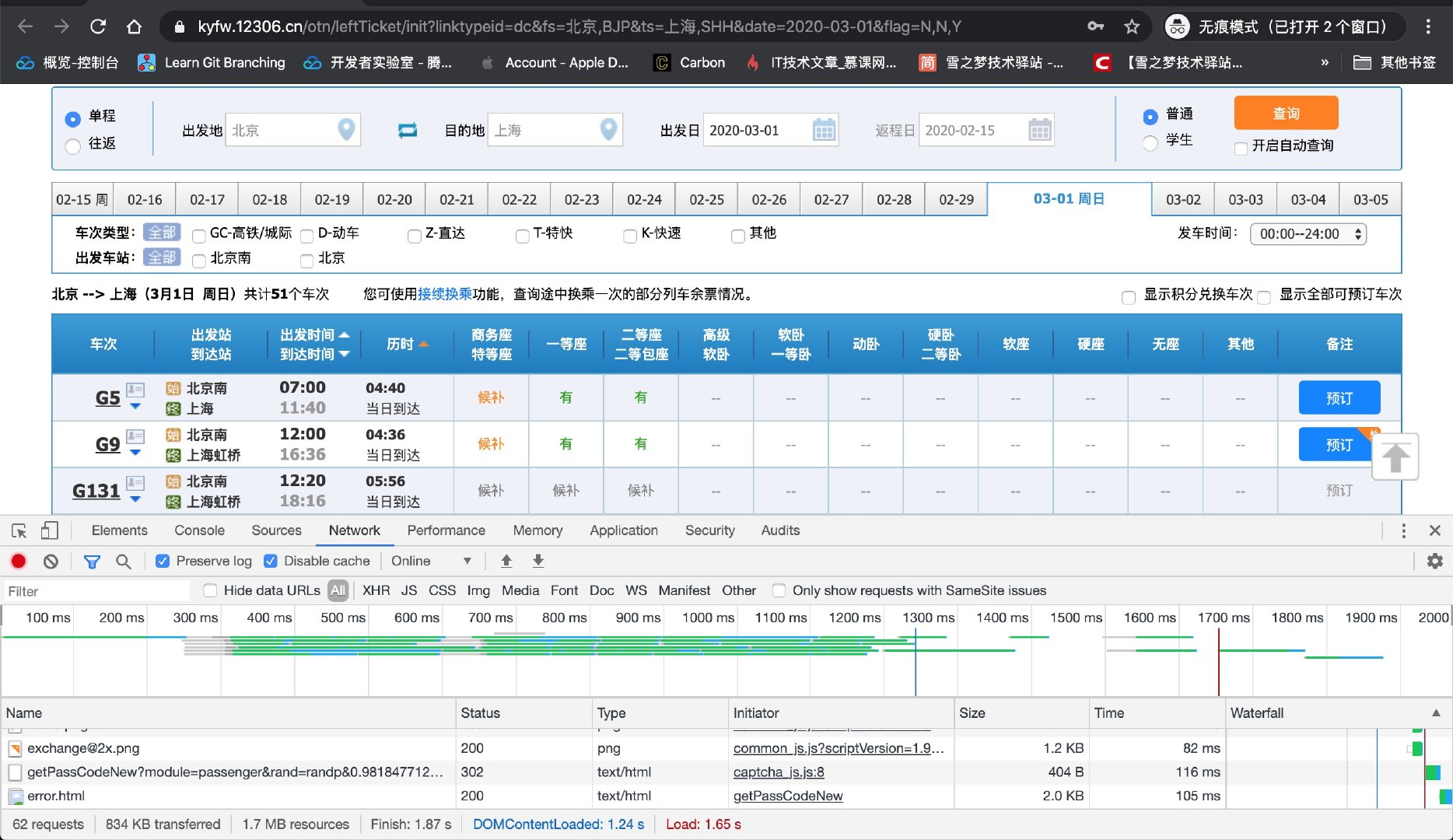Select the 学生 ticket radio button

(1149, 142)
